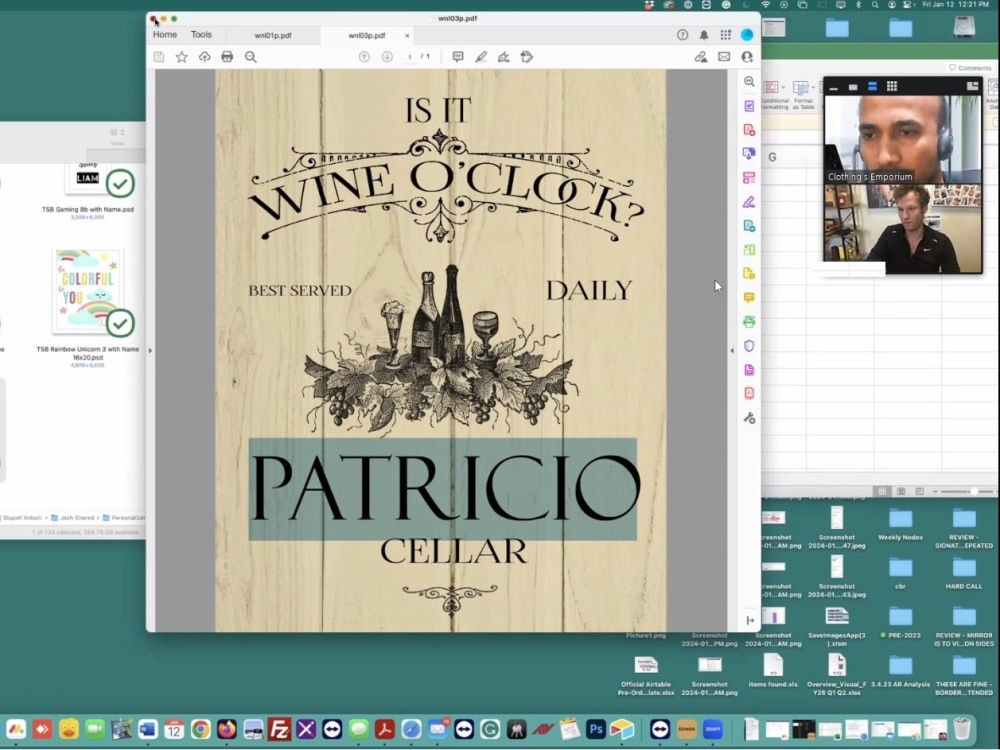Open the 3.4.23 AR Analysis folder
Image resolution: width=1000 pixels, height=750 pixels.
(x=901, y=671)
